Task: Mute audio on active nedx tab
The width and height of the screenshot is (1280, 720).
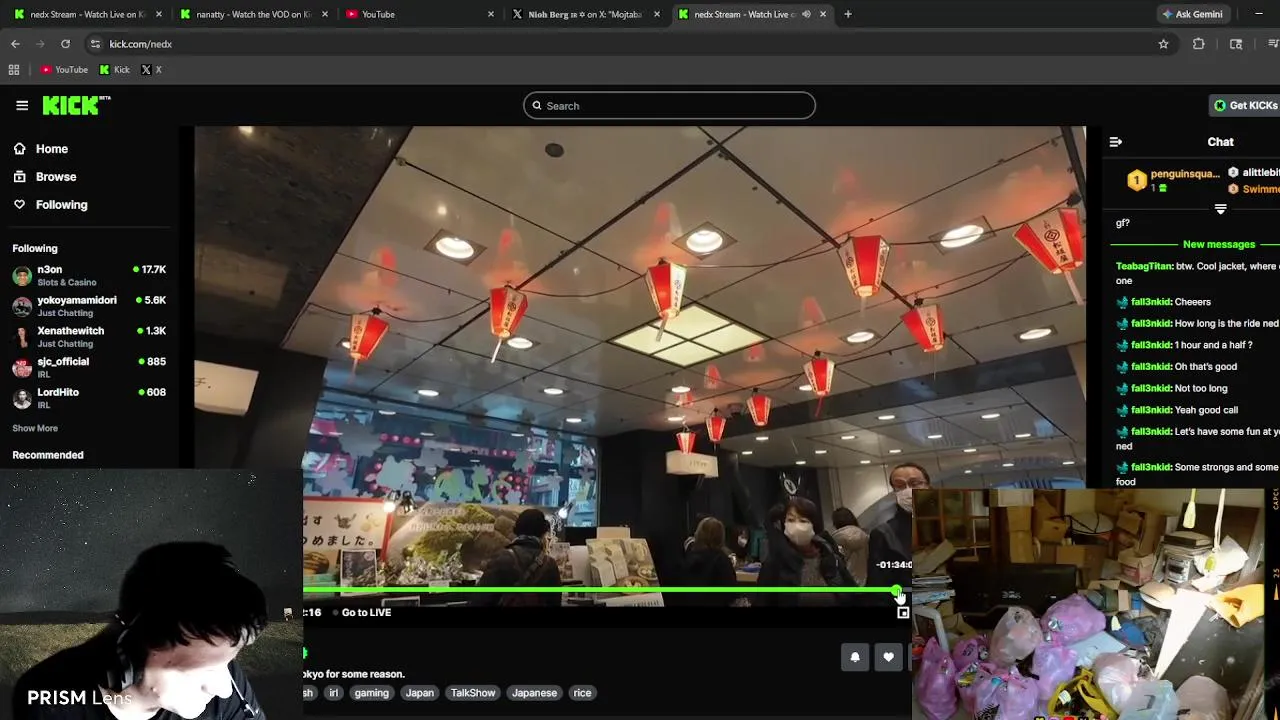Action: coord(806,14)
